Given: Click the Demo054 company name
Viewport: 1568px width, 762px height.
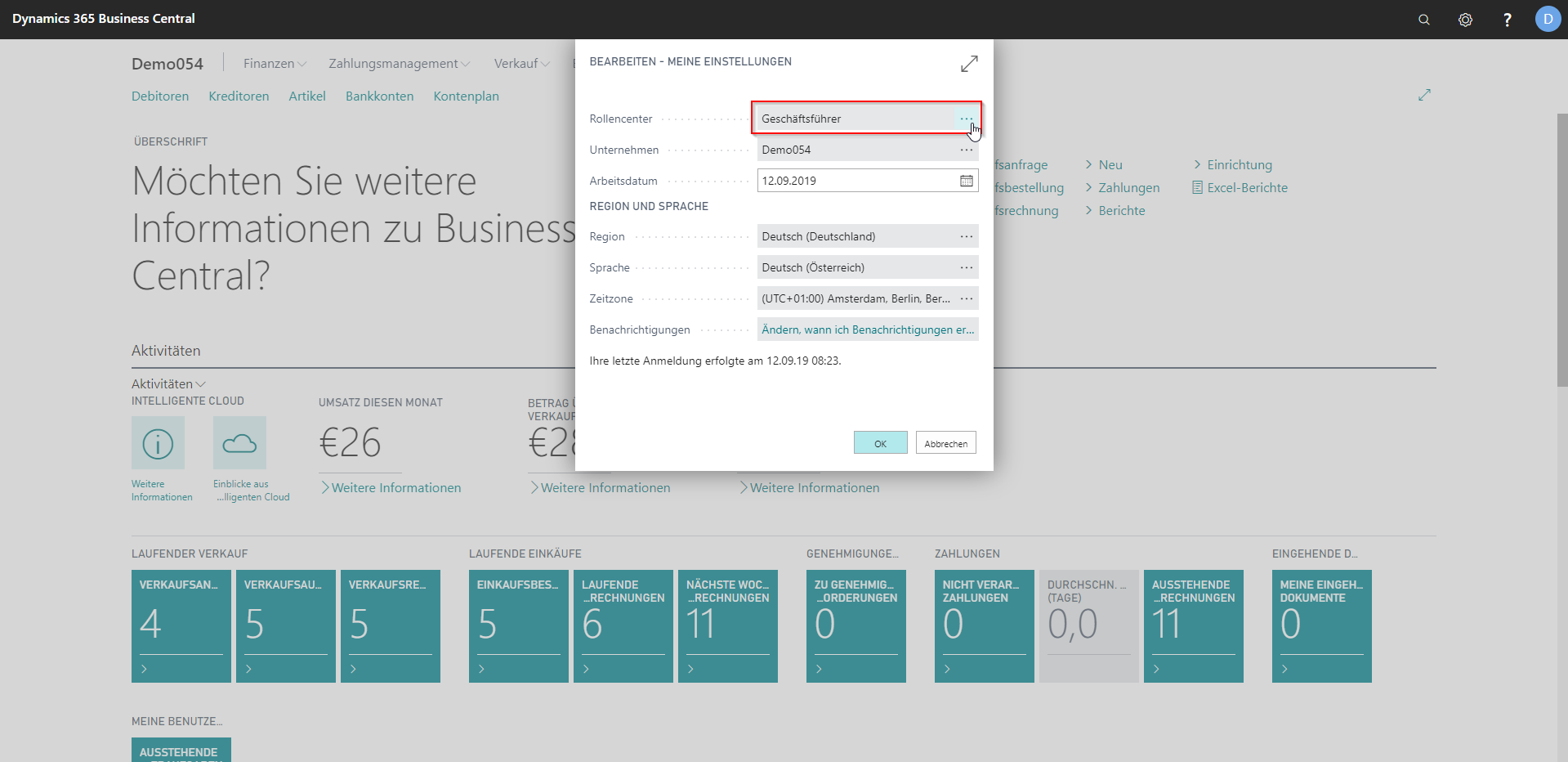Looking at the screenshot, I should point(168,64).
